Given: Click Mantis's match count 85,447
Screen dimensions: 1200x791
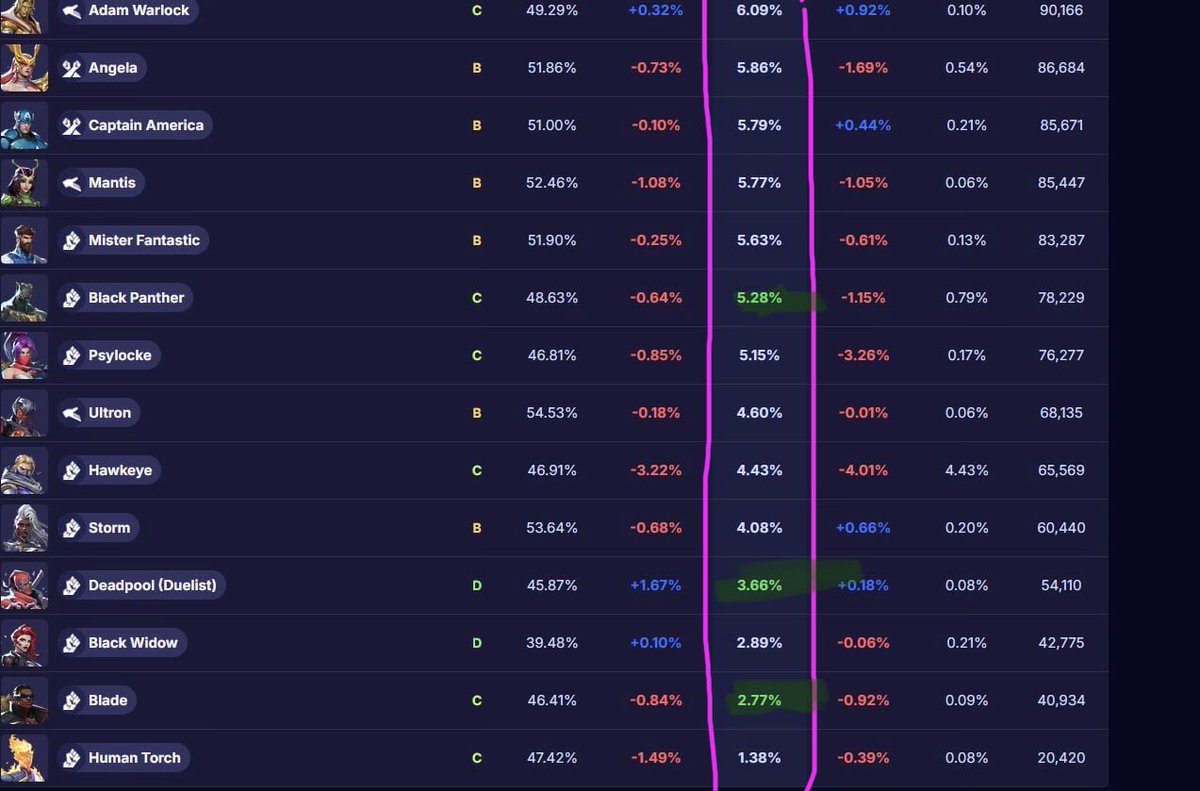Looking at the screenshot, I should [x=1060, y=183].
